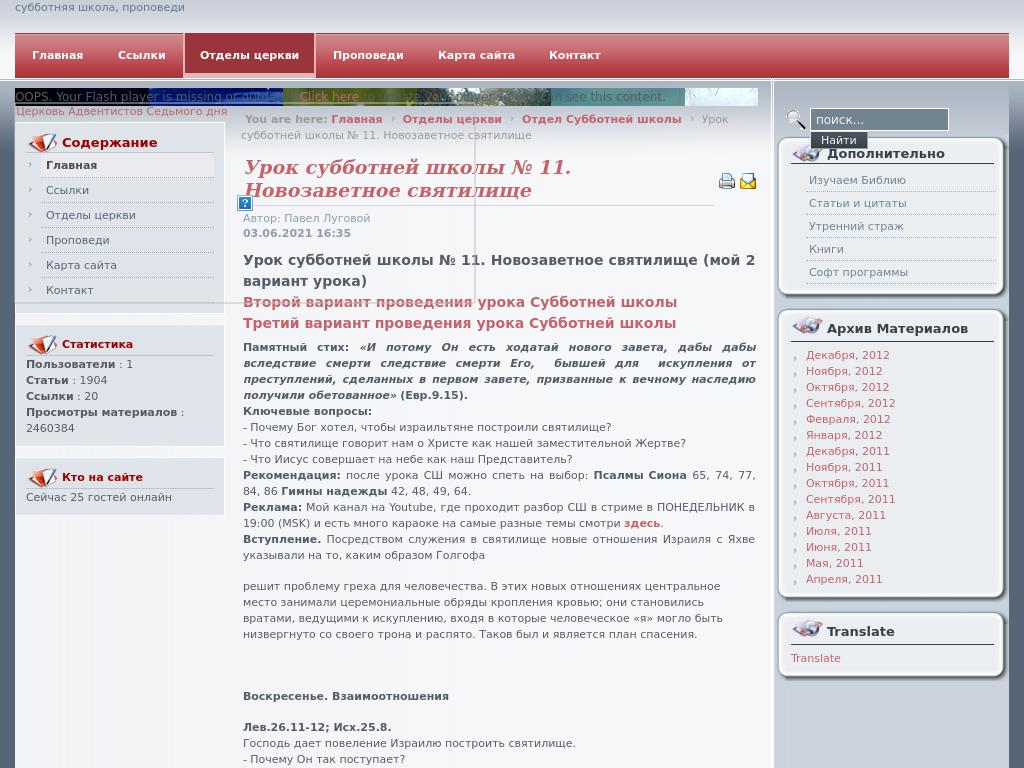Click the magnifying glass search icon
The height and width of the screenshot is (768, 1024).
(795, 119)
